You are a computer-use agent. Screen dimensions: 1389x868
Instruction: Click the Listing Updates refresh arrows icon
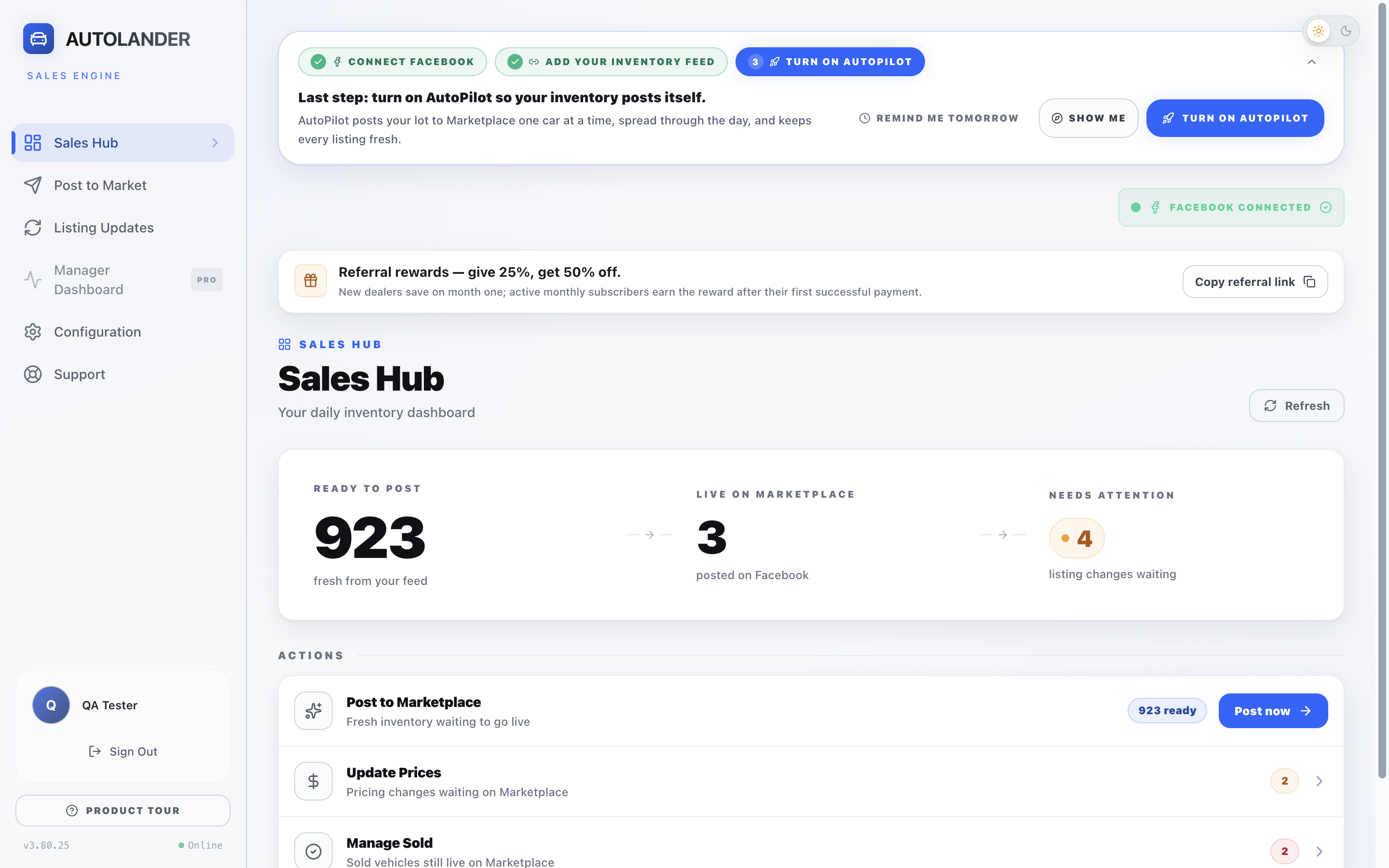[x=33, y=227]
